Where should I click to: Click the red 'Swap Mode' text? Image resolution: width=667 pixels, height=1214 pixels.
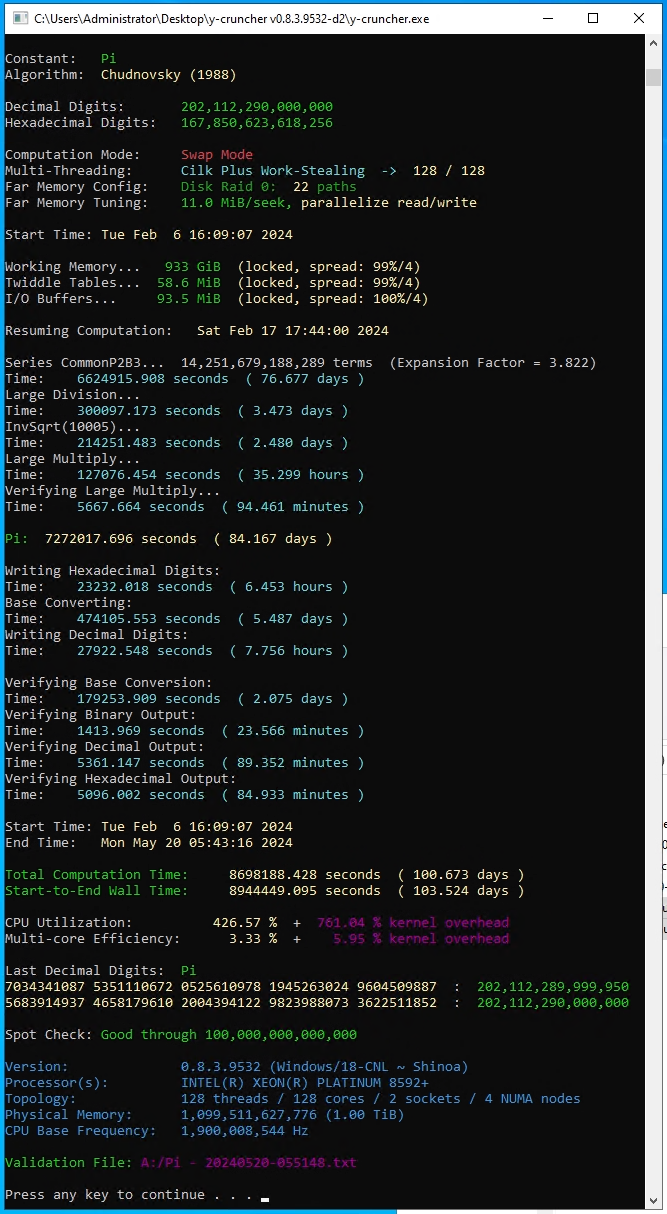(x=217, y=155)
